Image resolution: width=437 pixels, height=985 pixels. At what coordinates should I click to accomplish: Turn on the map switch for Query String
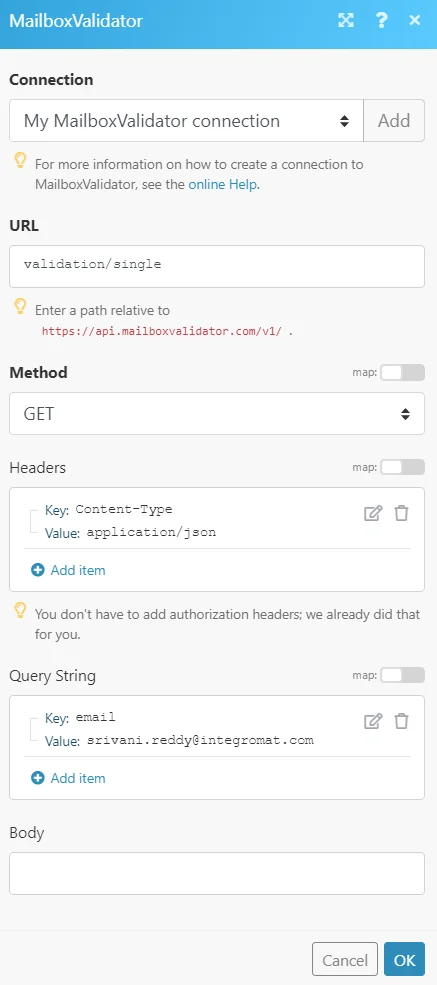pyautogui.click(x=402, y=675)
